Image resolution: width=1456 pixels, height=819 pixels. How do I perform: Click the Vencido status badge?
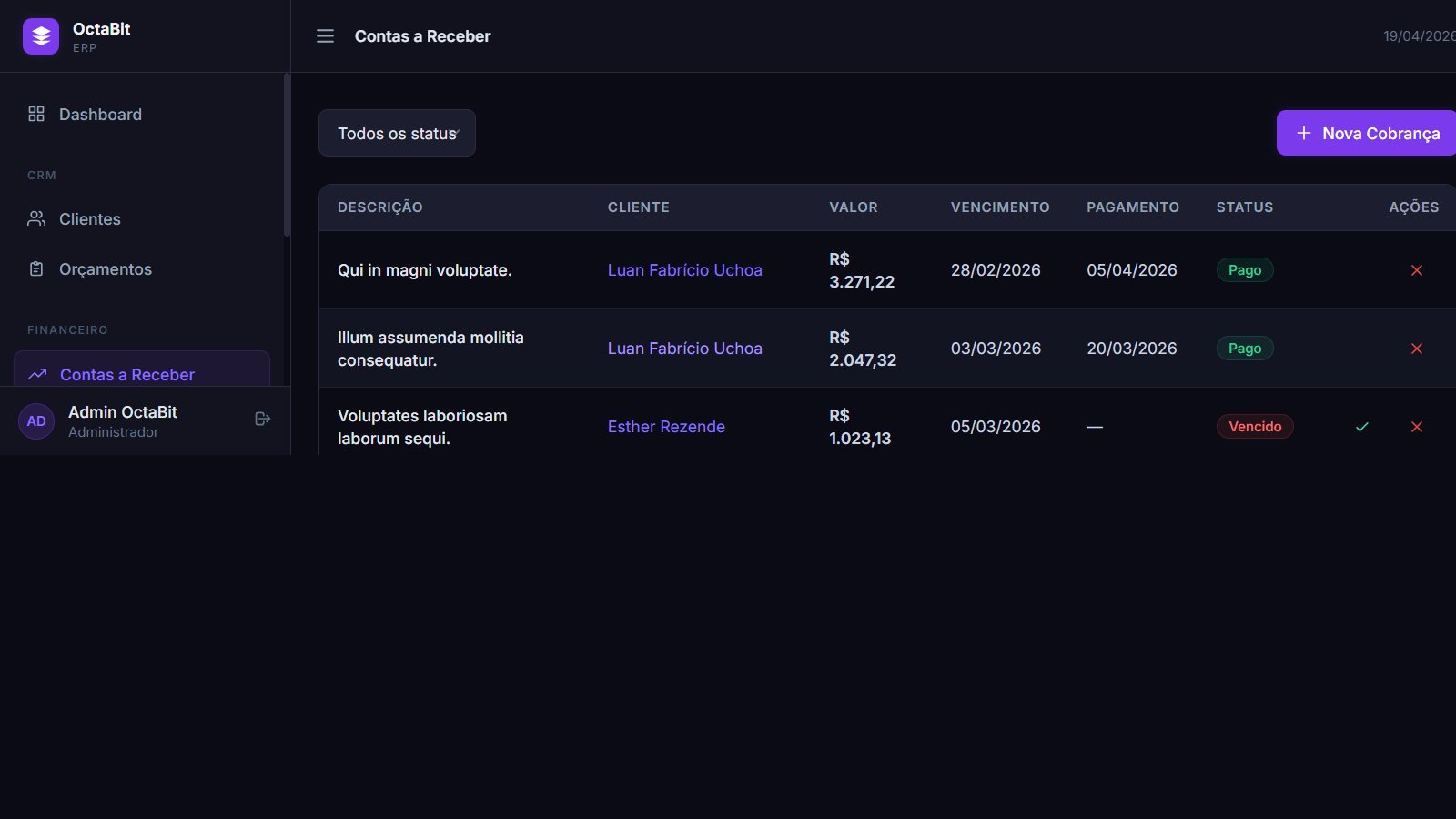click(1254, 427)
